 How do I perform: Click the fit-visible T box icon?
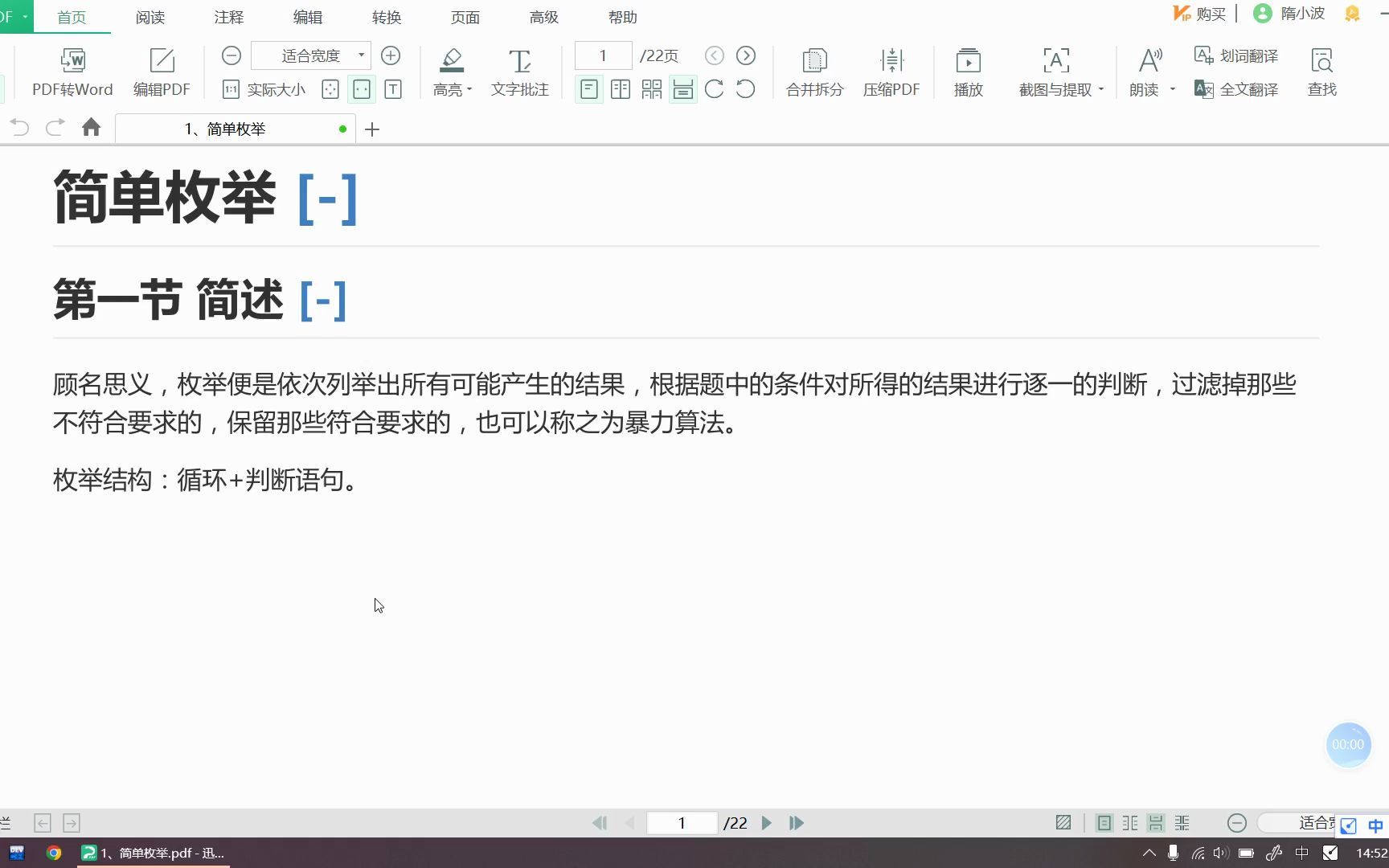coord(393,89)
